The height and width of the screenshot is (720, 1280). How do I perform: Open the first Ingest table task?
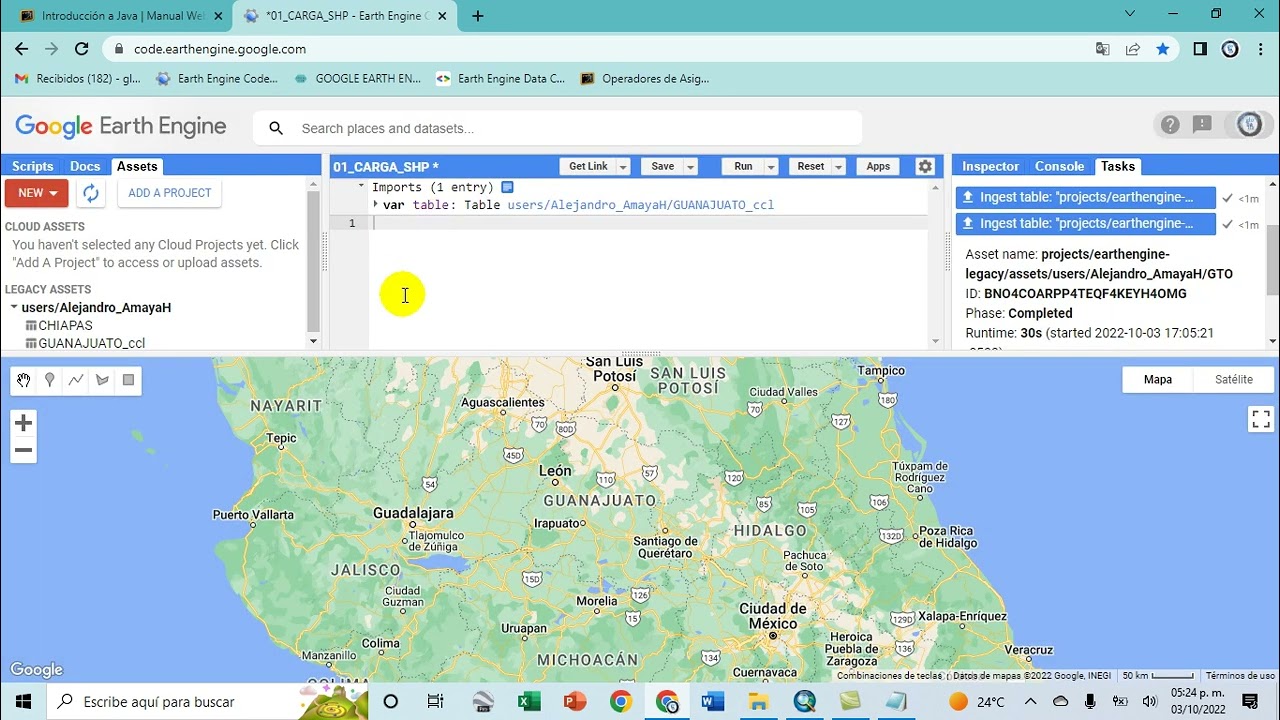[1086, 197]
